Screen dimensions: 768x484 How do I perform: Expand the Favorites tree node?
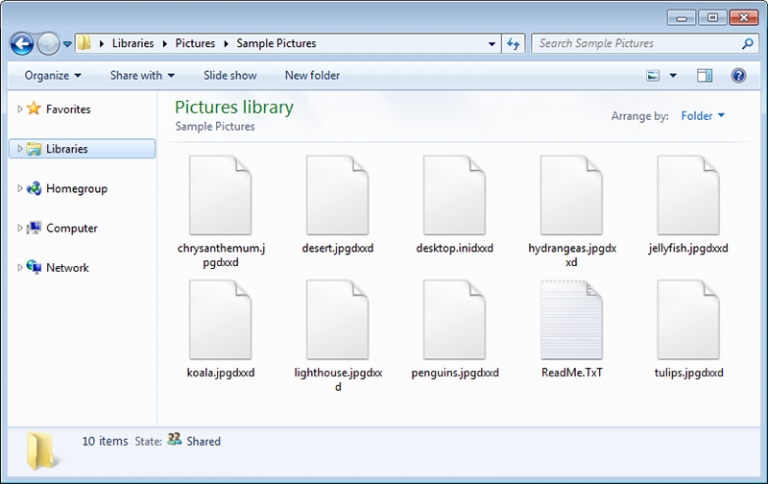[x=19, y=109]
